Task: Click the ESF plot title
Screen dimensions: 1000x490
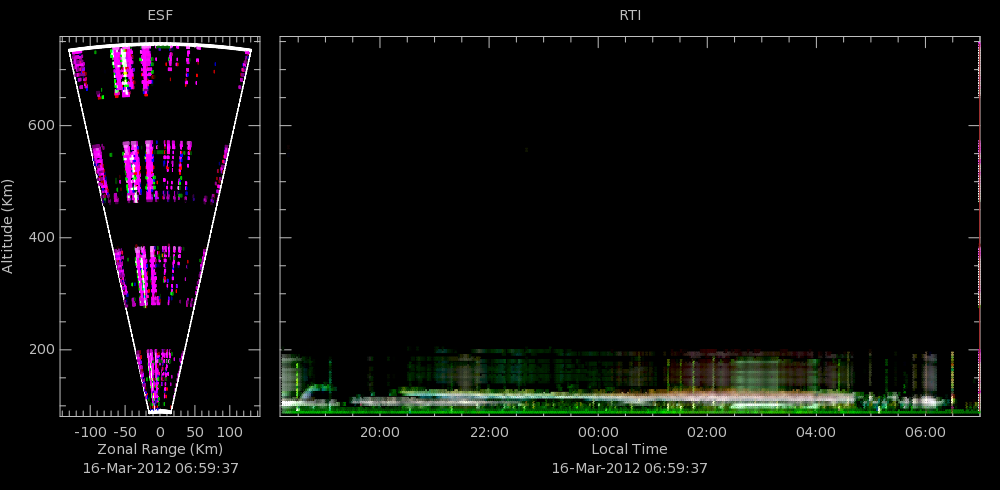Action: coord(160,15)
